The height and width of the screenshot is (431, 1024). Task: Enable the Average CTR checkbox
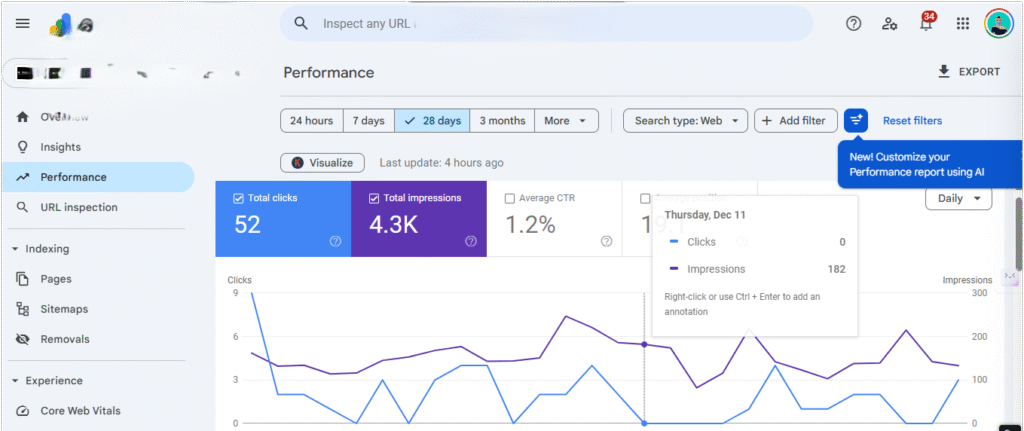point(510,198)
